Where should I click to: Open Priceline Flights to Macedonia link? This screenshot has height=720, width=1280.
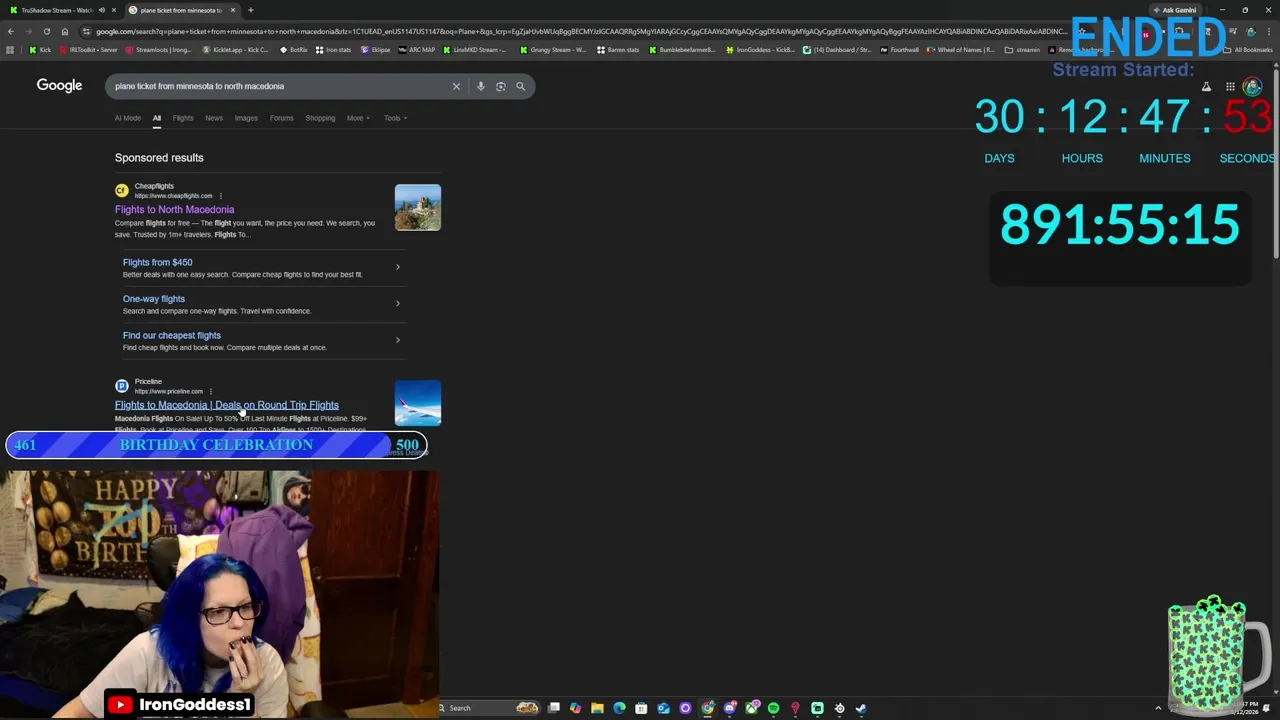227,405
